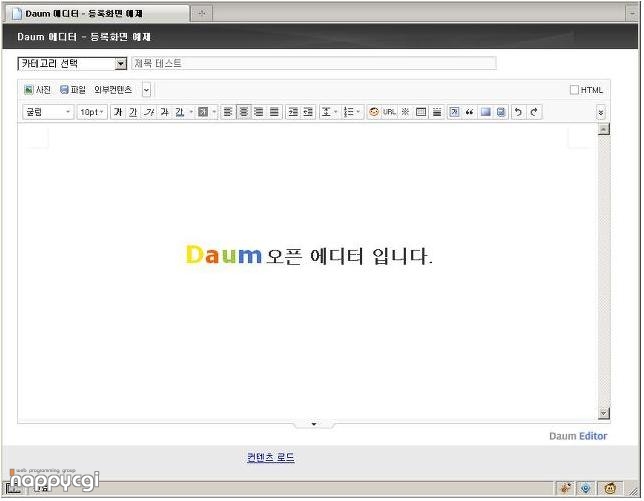
Task: Expand the attachment options dropdown arrow
Action: pos(147,90)
